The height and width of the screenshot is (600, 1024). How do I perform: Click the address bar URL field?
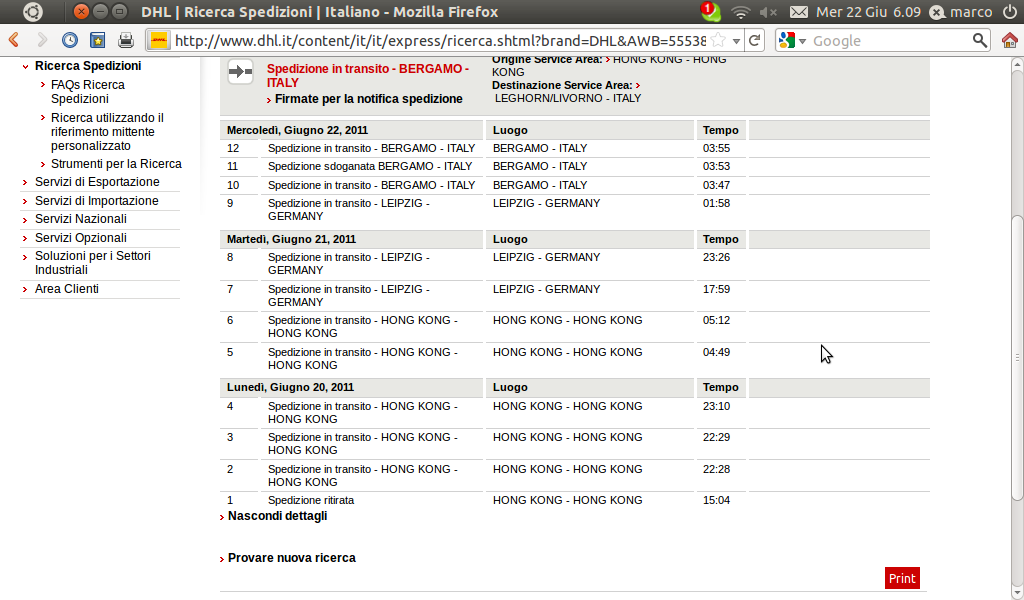pyautogui.click(x=440, y=40)
